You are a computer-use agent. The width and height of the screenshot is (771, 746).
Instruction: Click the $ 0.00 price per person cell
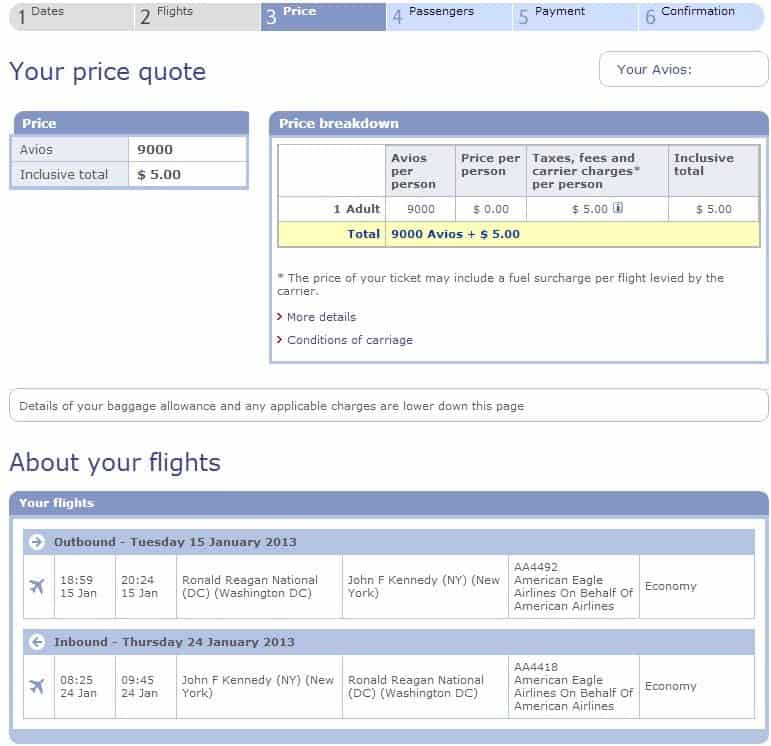491,209
